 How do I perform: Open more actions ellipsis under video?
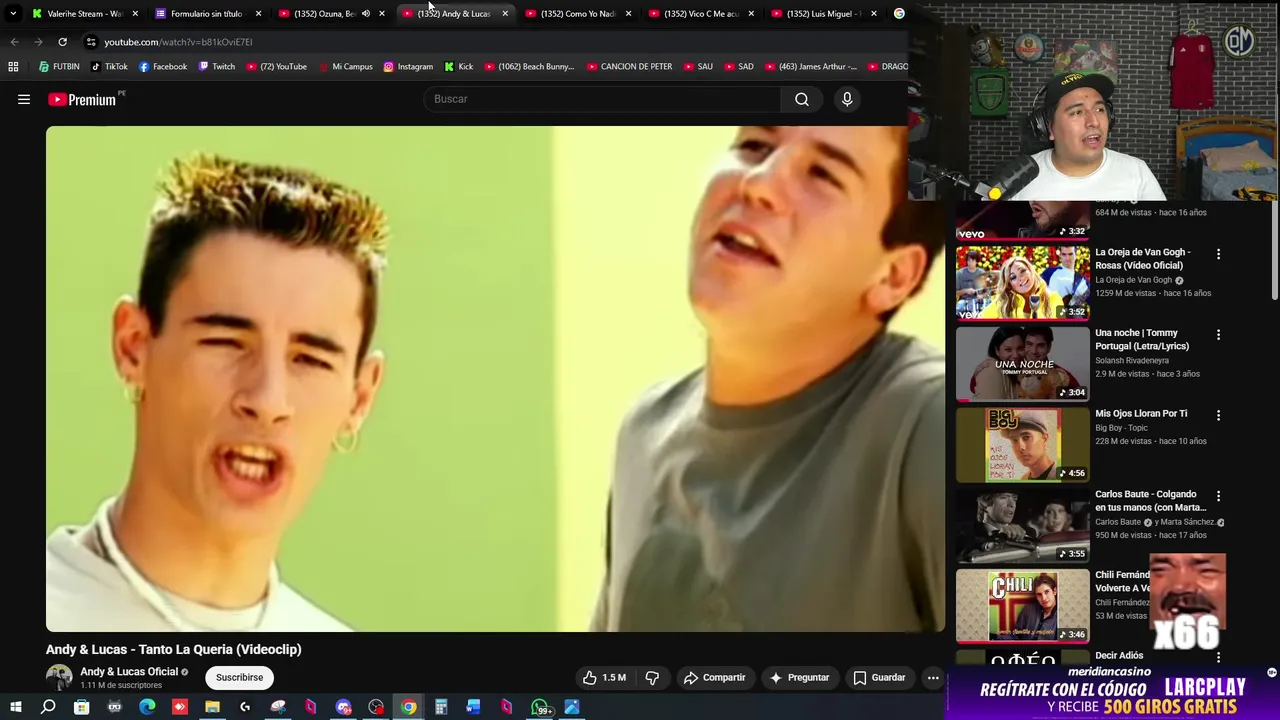pyautogui.click(x=933, y=678)
